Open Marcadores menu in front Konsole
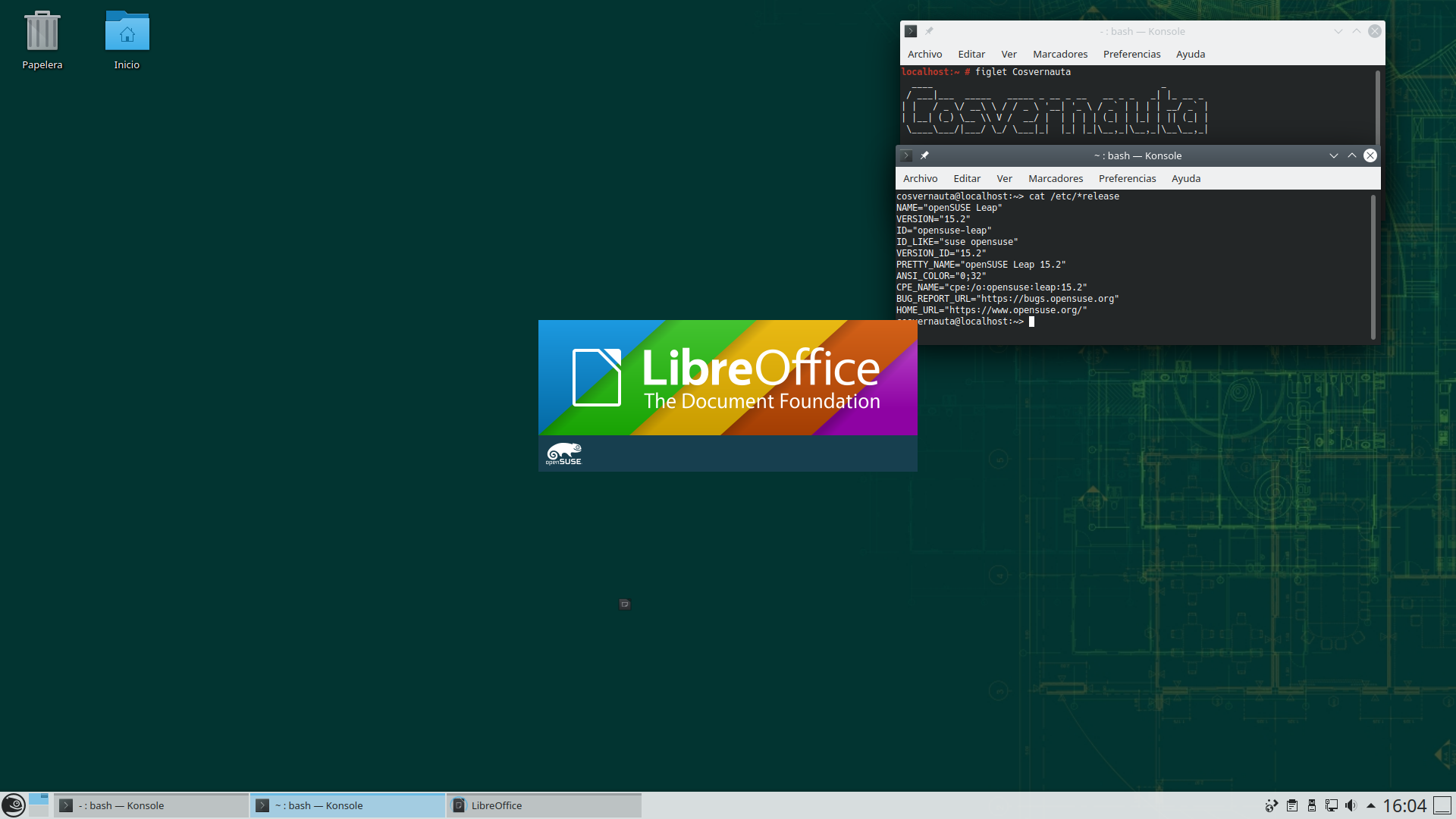 1056,178
